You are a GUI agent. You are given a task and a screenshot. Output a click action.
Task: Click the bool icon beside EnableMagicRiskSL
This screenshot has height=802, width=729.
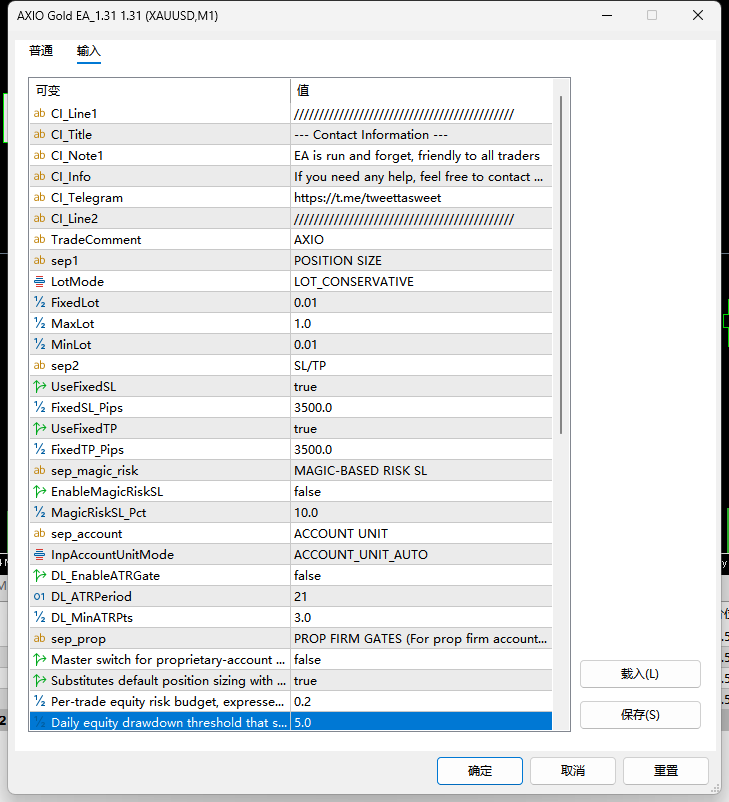39,491
